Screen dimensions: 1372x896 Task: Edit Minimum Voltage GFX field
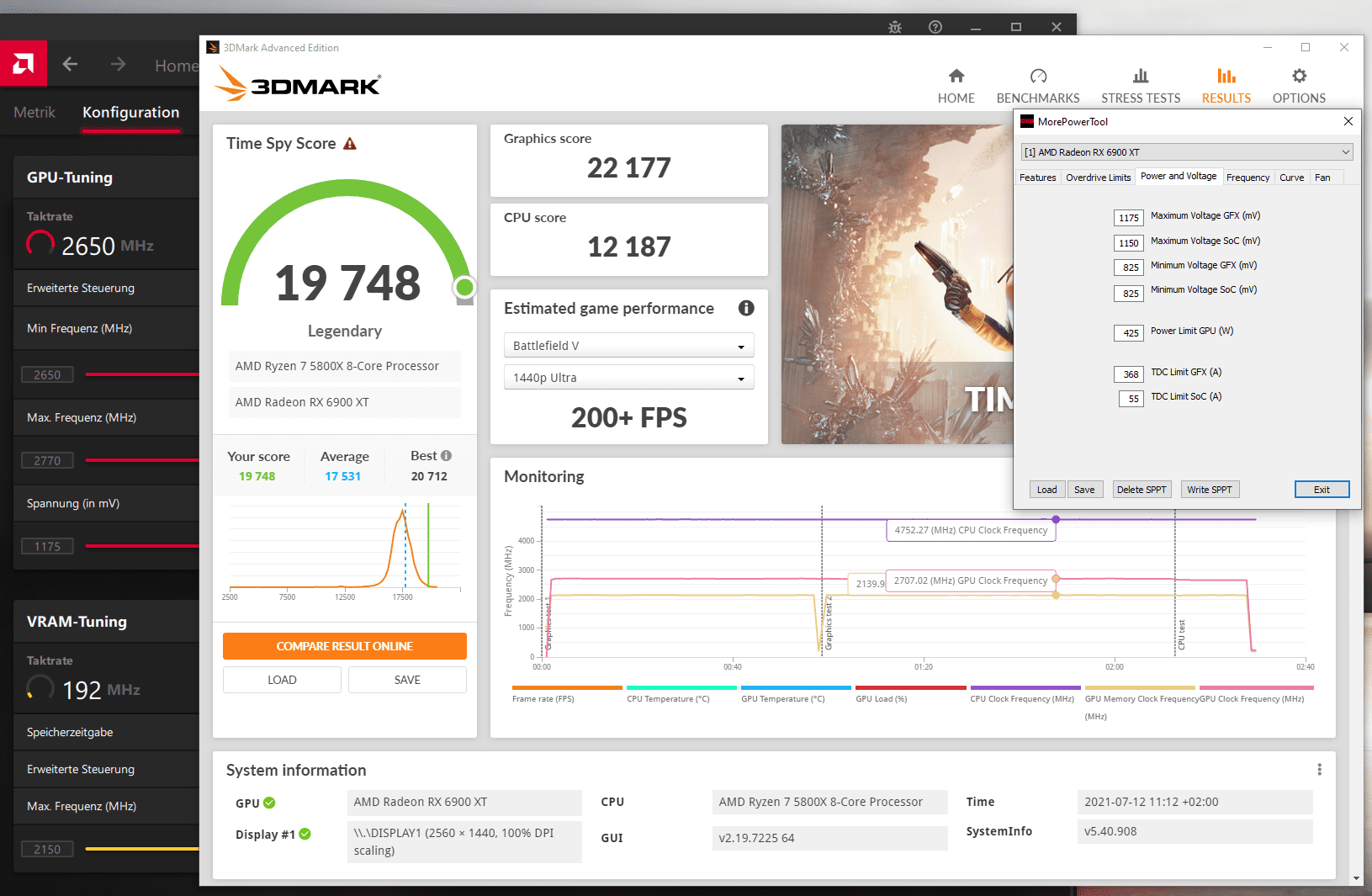[1129, 268]
